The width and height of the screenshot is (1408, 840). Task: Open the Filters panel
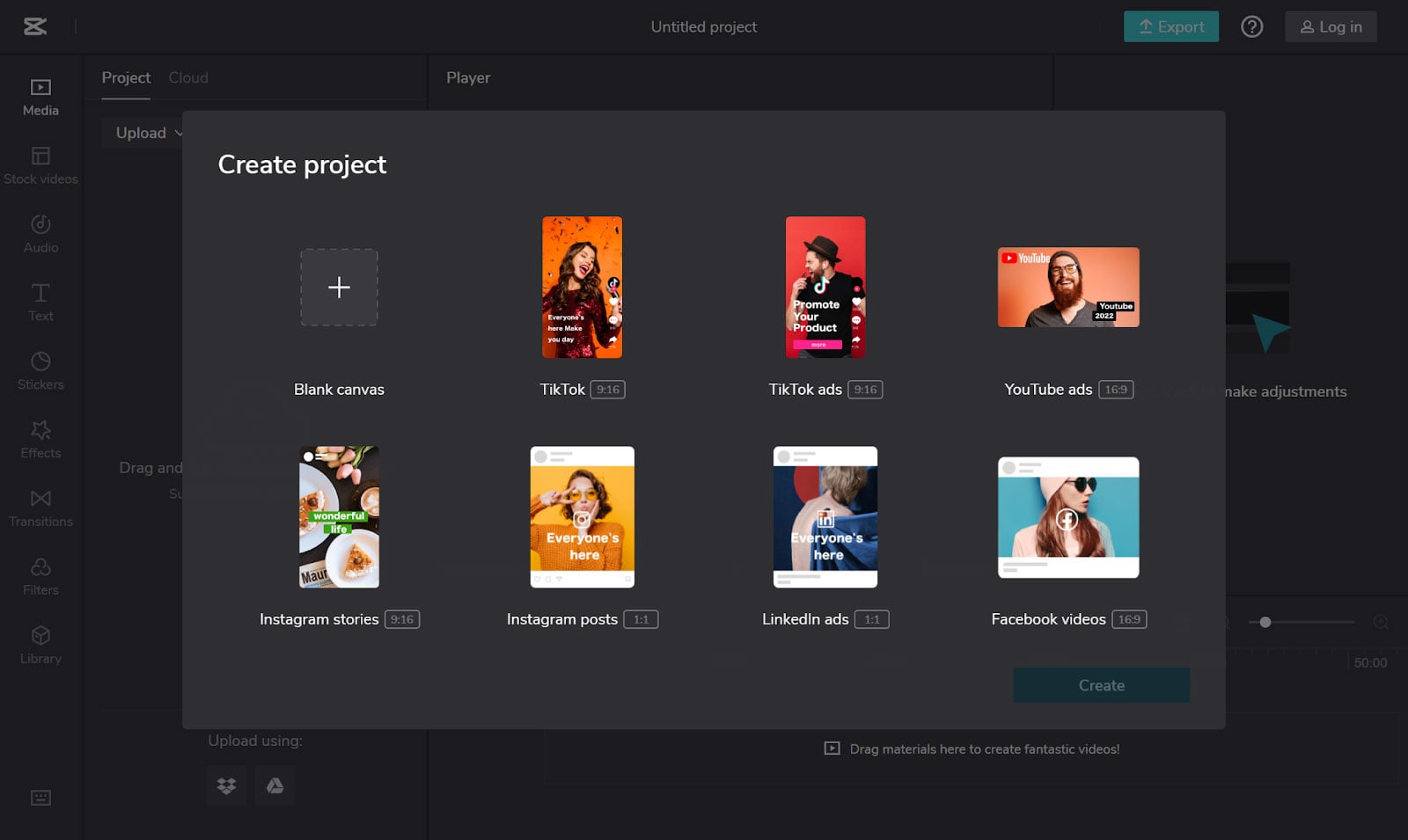(x=40, y=578)
